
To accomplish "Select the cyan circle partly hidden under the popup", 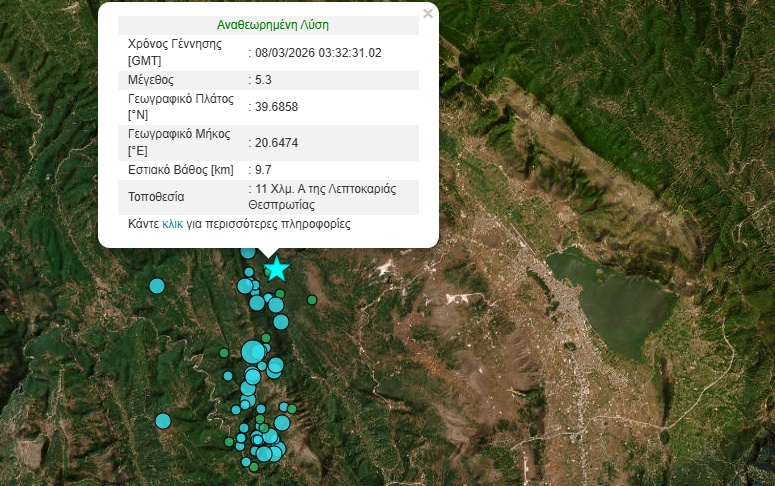I will (248, 252).
